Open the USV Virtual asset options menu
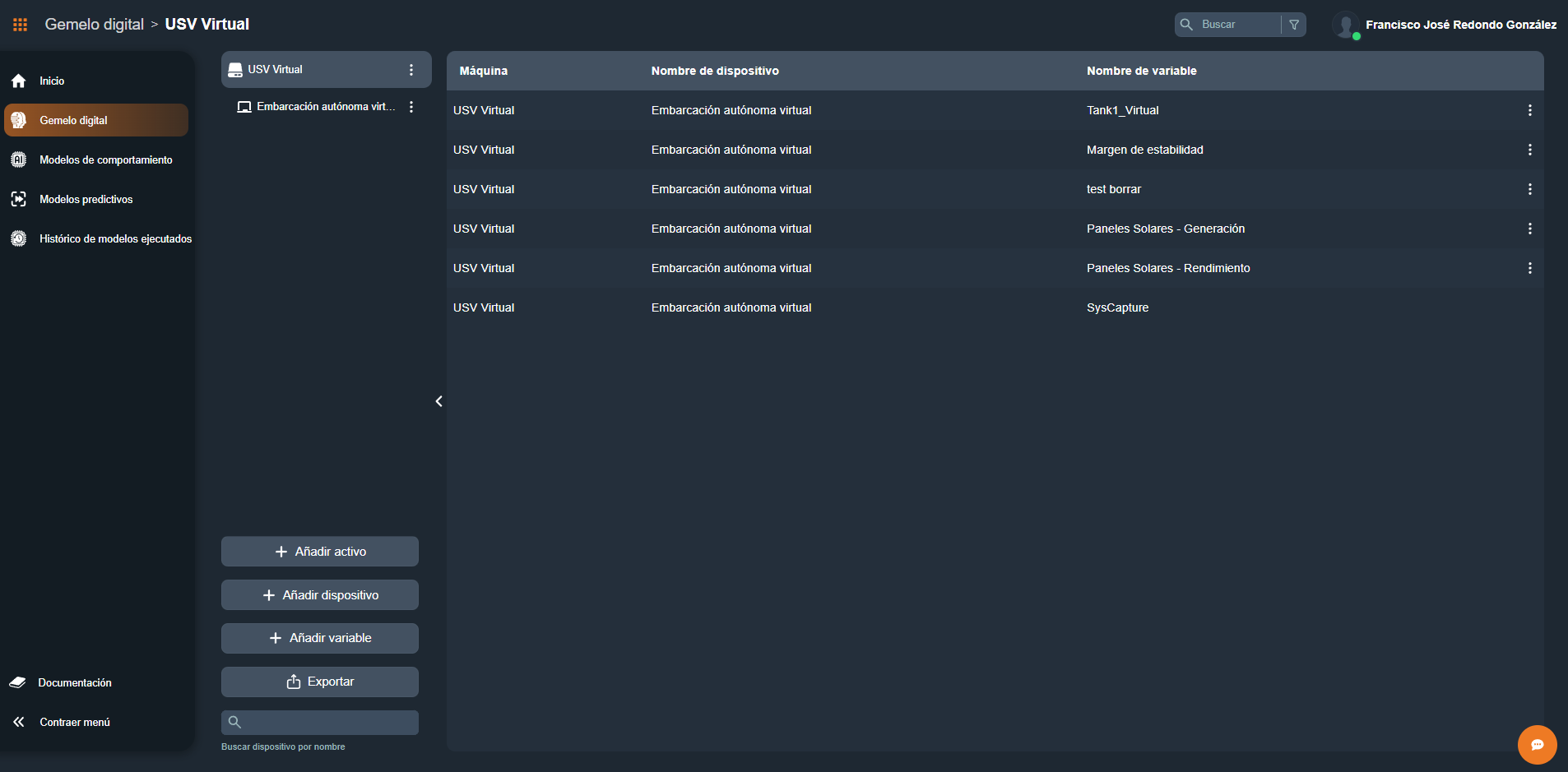This screenshot has width=1568, height=772. click(411, 70)
